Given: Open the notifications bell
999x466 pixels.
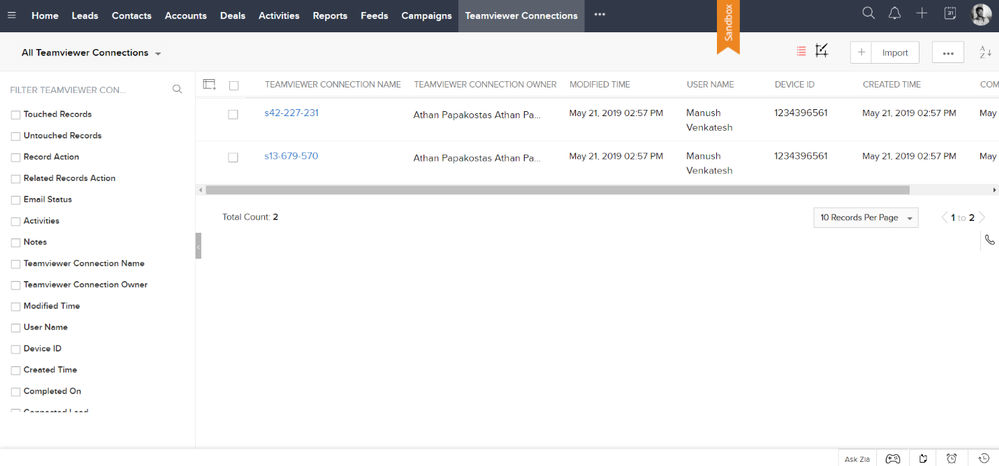Looking at the screenshot, I should (895, 13).
